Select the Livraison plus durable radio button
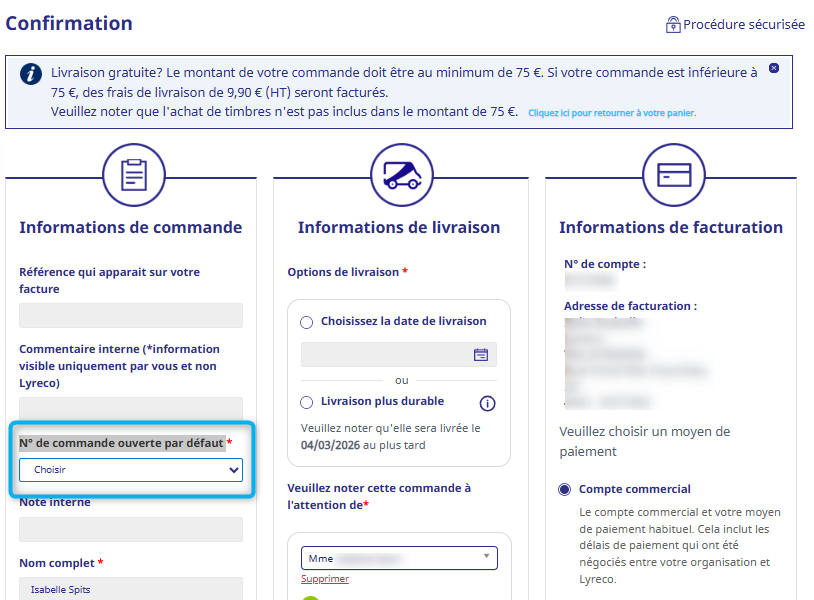 [307, 402]
